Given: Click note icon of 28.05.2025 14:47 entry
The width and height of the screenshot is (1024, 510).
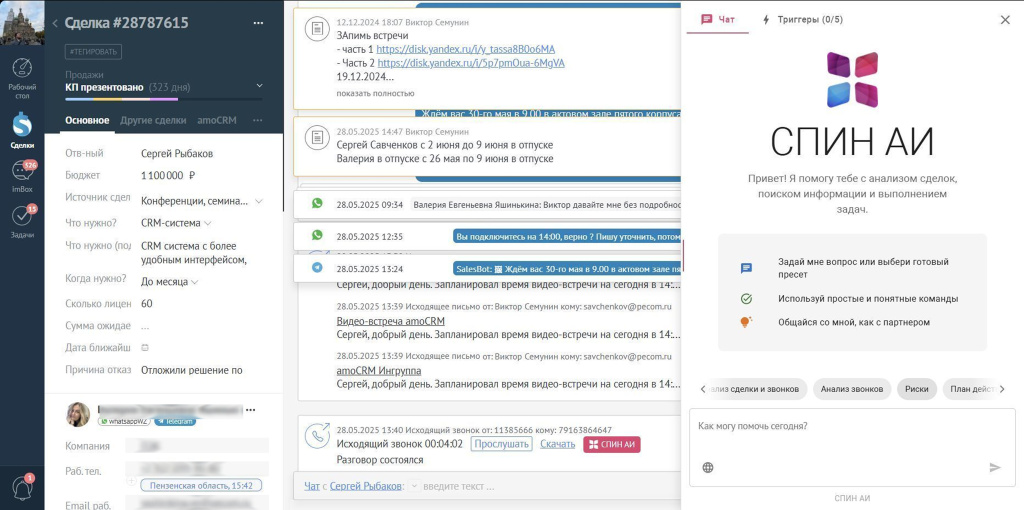Looking at the screenshot, I should (x=317, y=138).
